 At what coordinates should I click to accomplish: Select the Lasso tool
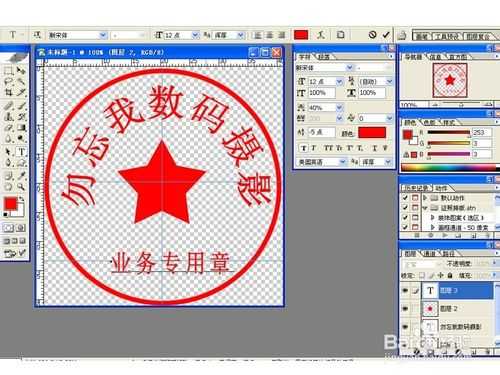point(8,81)
